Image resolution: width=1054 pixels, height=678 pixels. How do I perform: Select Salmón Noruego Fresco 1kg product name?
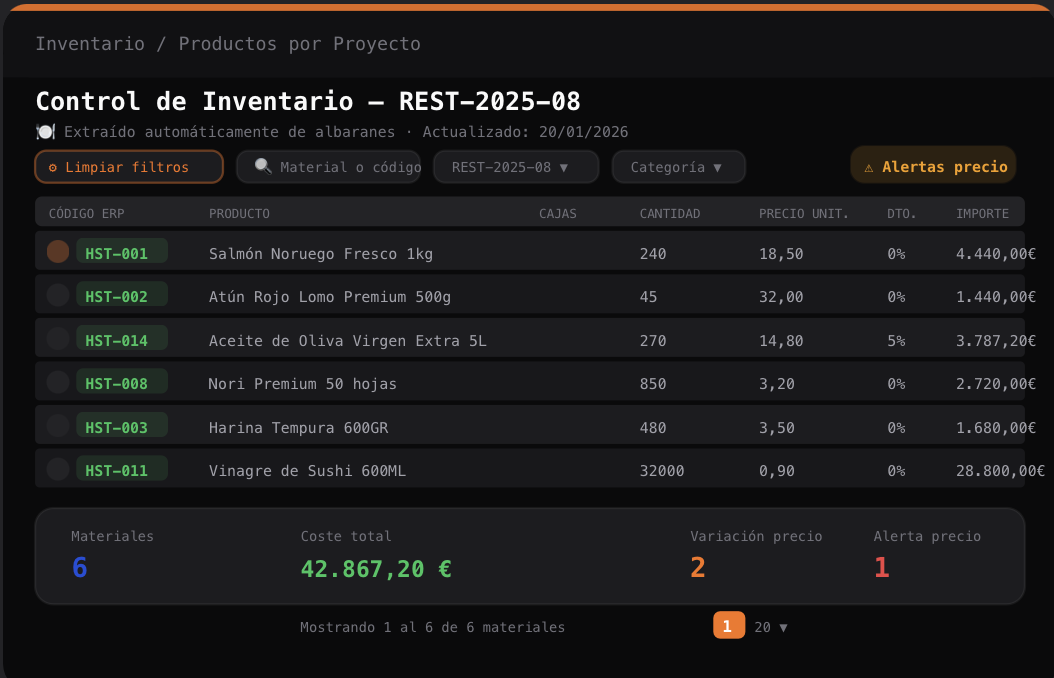click(x=321, y=254)
